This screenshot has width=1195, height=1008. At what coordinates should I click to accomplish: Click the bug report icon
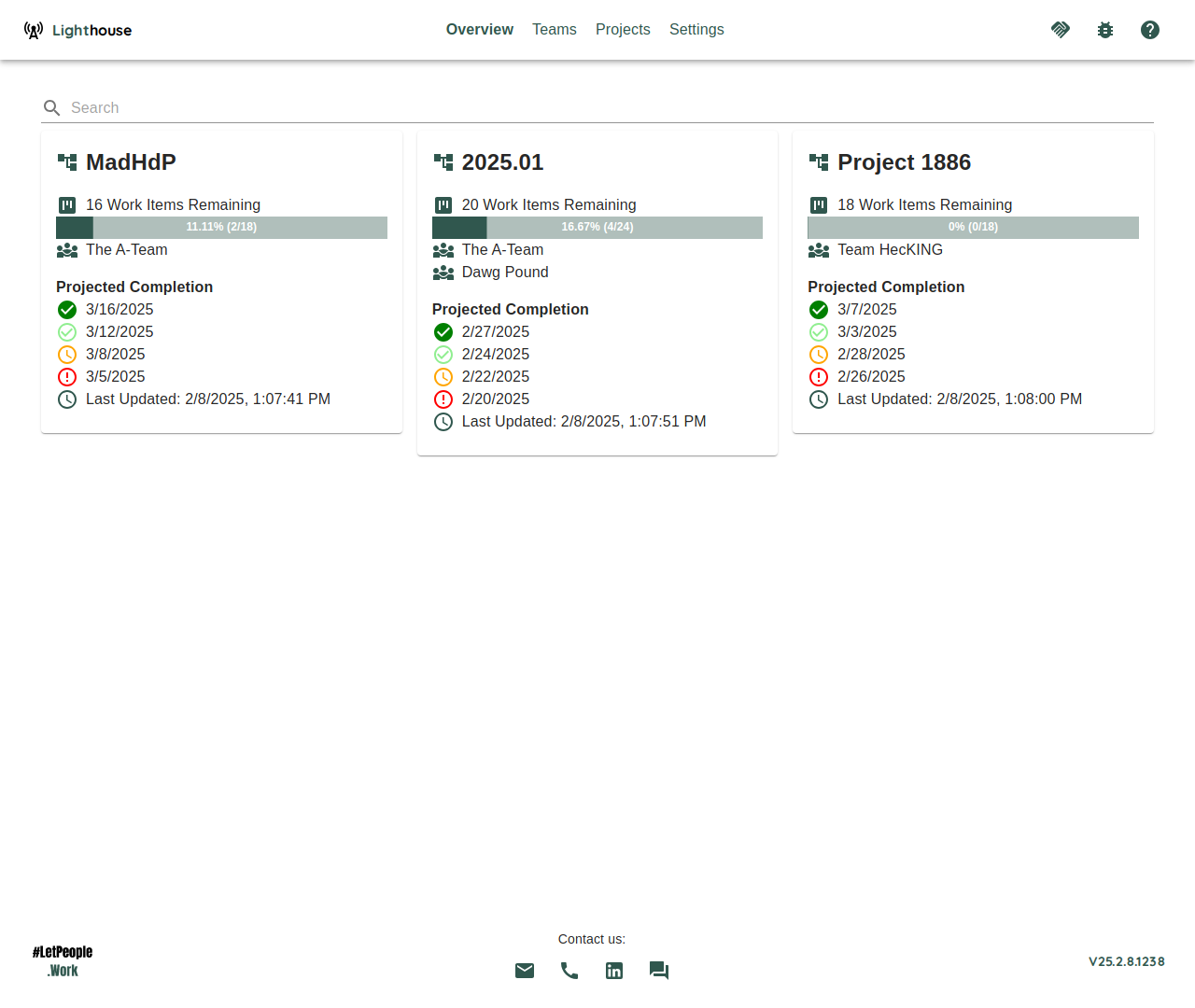point(1105,30)
